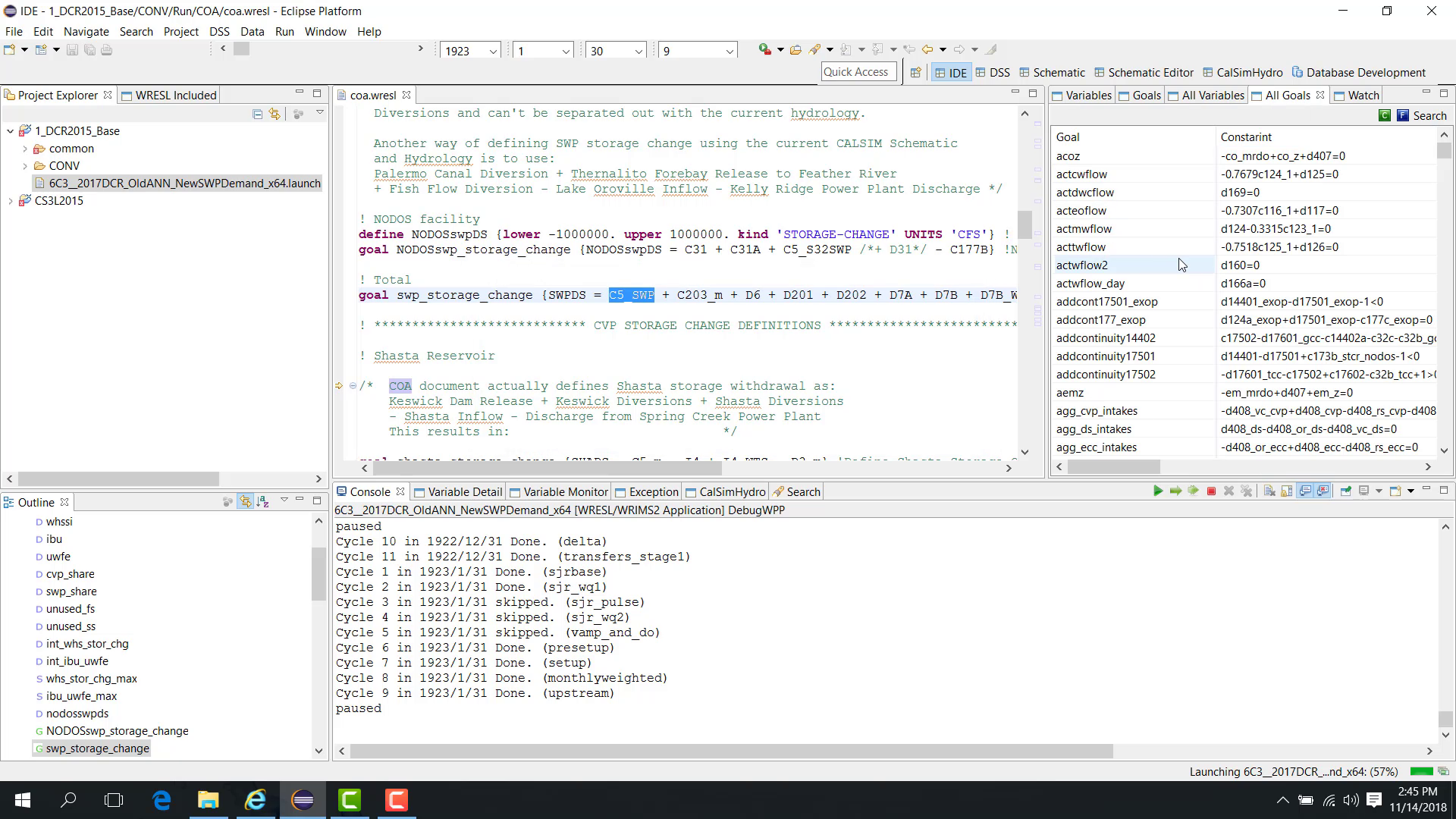The image size is (1456, 819).
Task: Switch to Exception tab
Action: coord(646,491)
